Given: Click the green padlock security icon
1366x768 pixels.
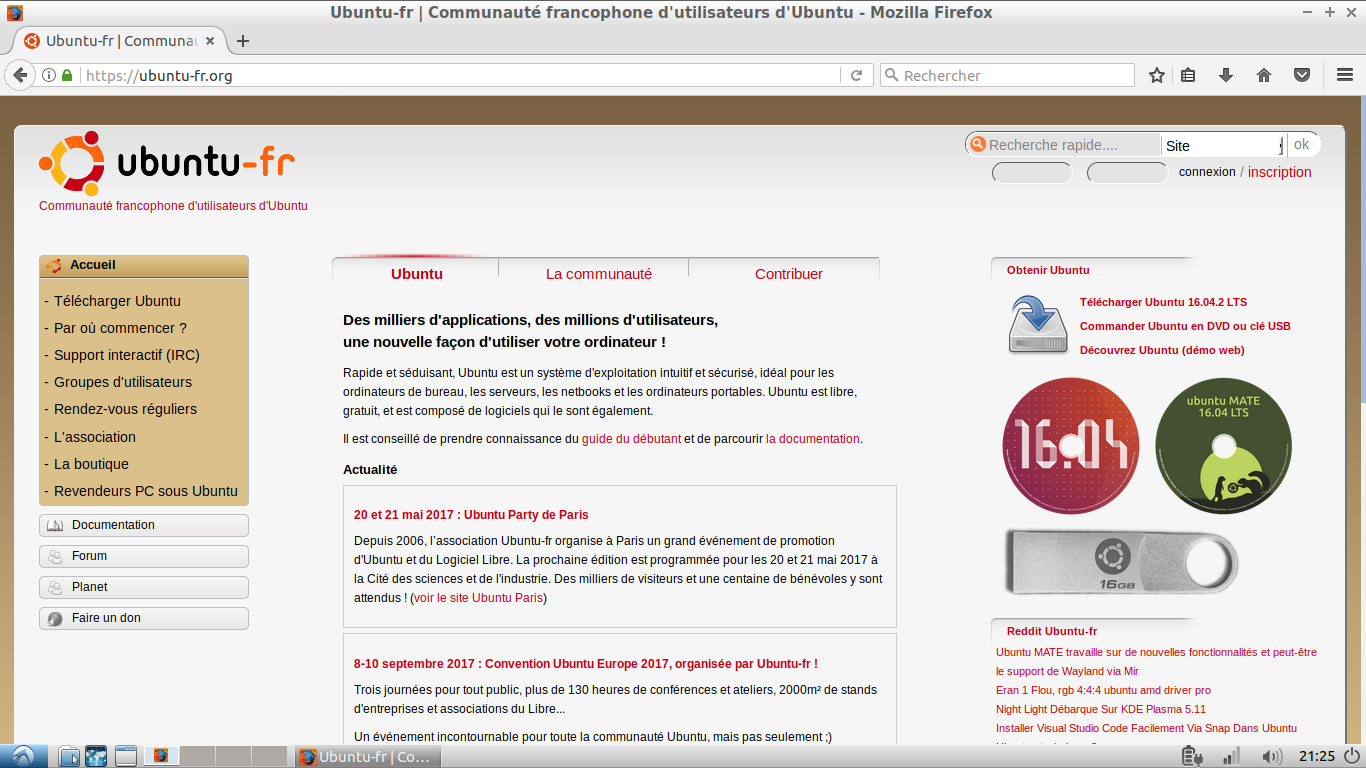Looking at the screenshot, I should [67, 75].
